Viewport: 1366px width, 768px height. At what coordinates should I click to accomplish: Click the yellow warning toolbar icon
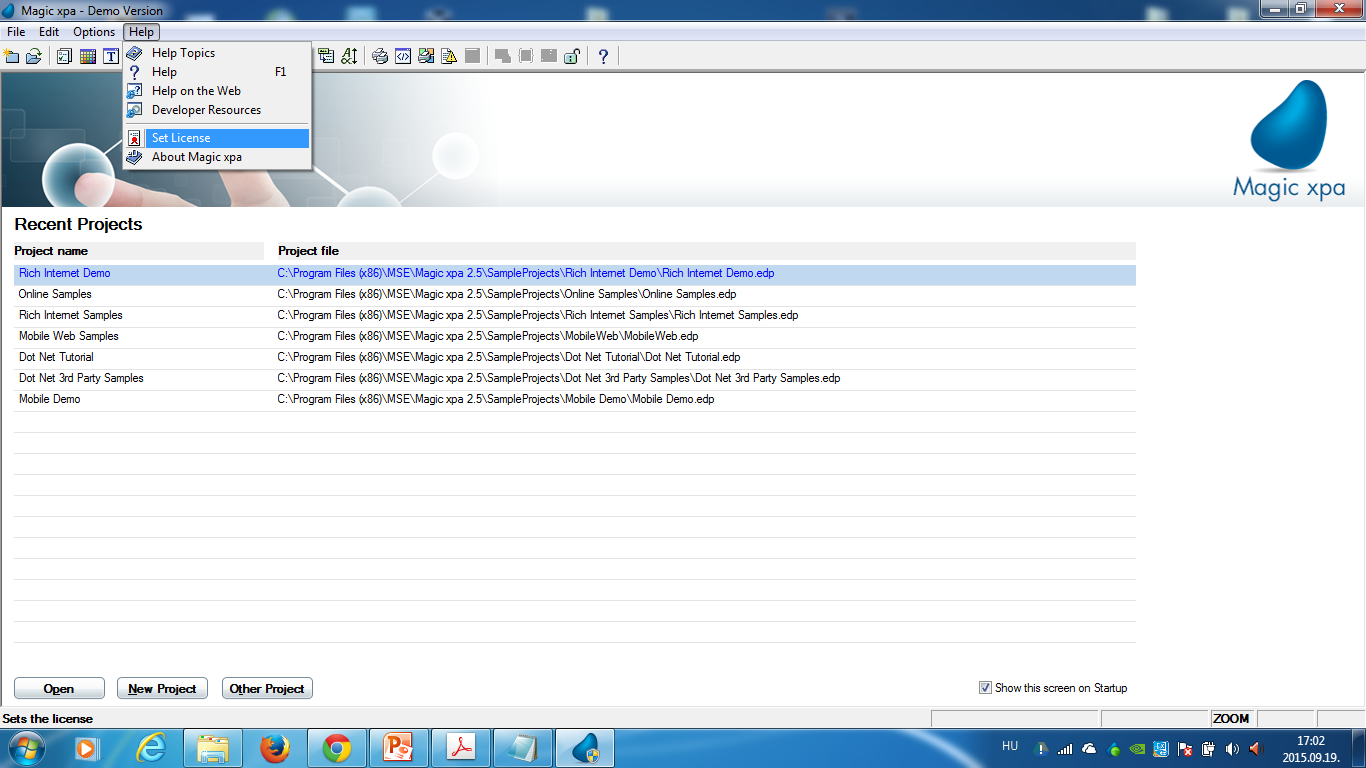point(449,56)
